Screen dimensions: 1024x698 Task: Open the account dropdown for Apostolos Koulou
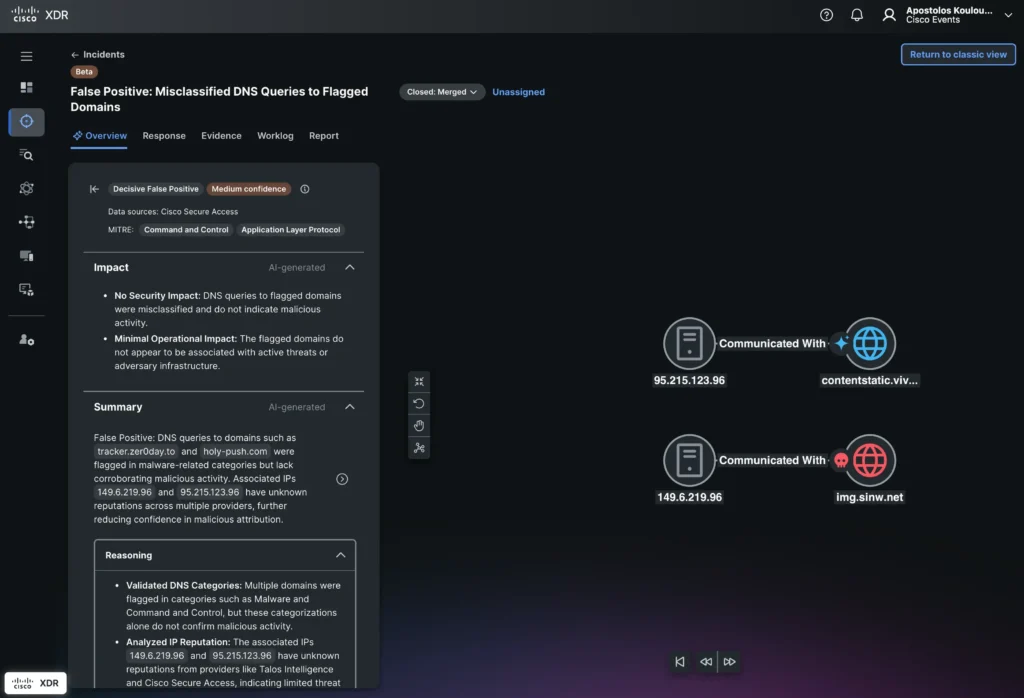click(1007, 15)
